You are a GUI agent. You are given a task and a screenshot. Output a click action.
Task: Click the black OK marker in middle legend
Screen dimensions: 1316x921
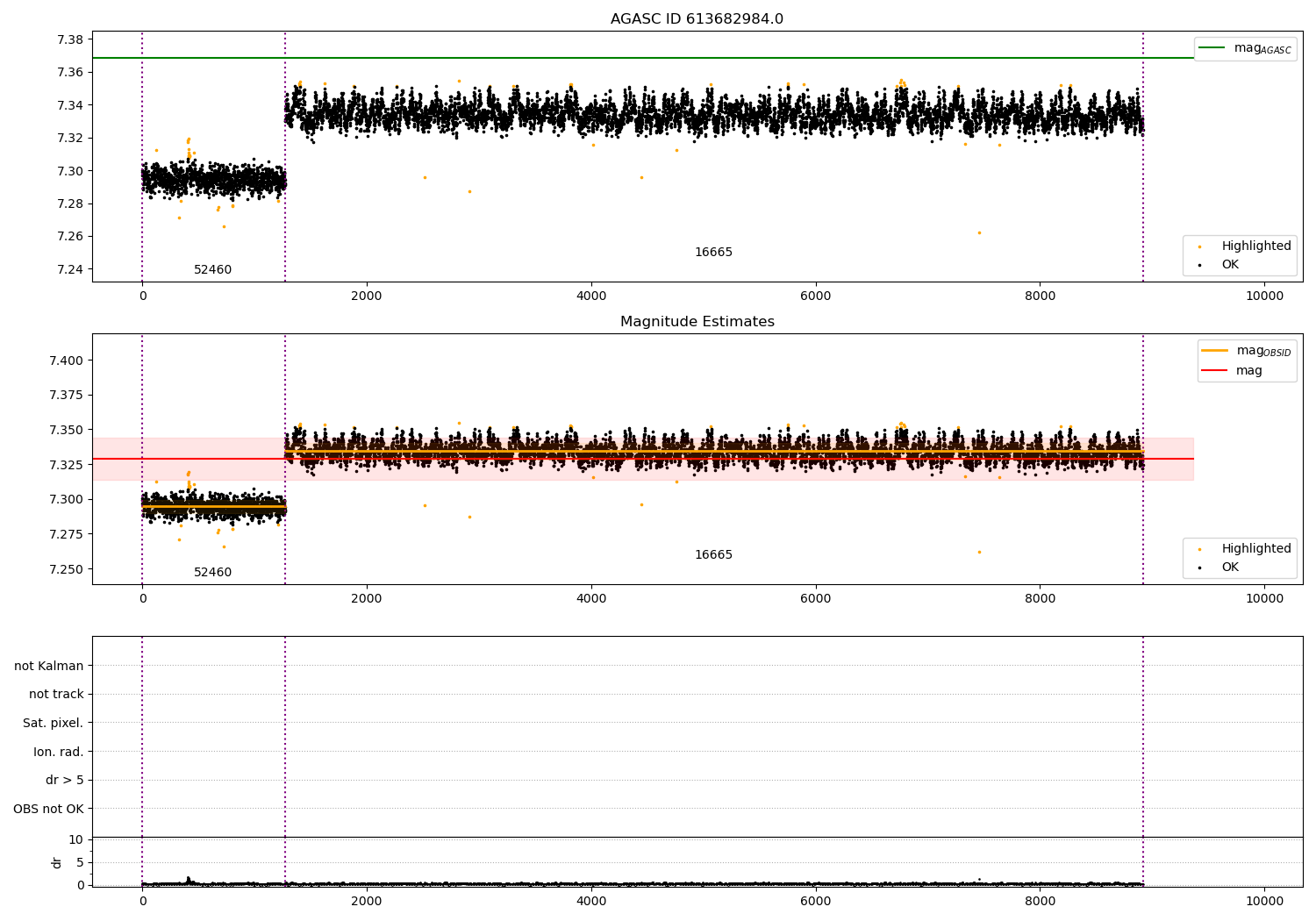1199,568
